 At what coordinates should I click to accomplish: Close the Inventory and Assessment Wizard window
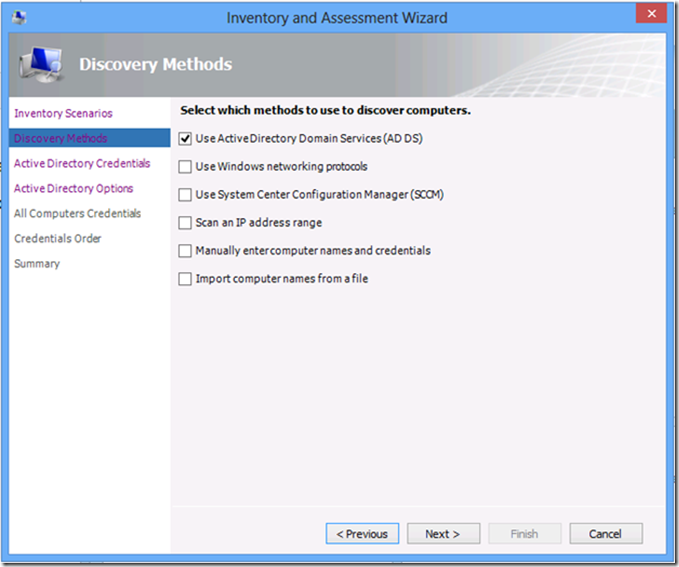[x=651, y=13]
